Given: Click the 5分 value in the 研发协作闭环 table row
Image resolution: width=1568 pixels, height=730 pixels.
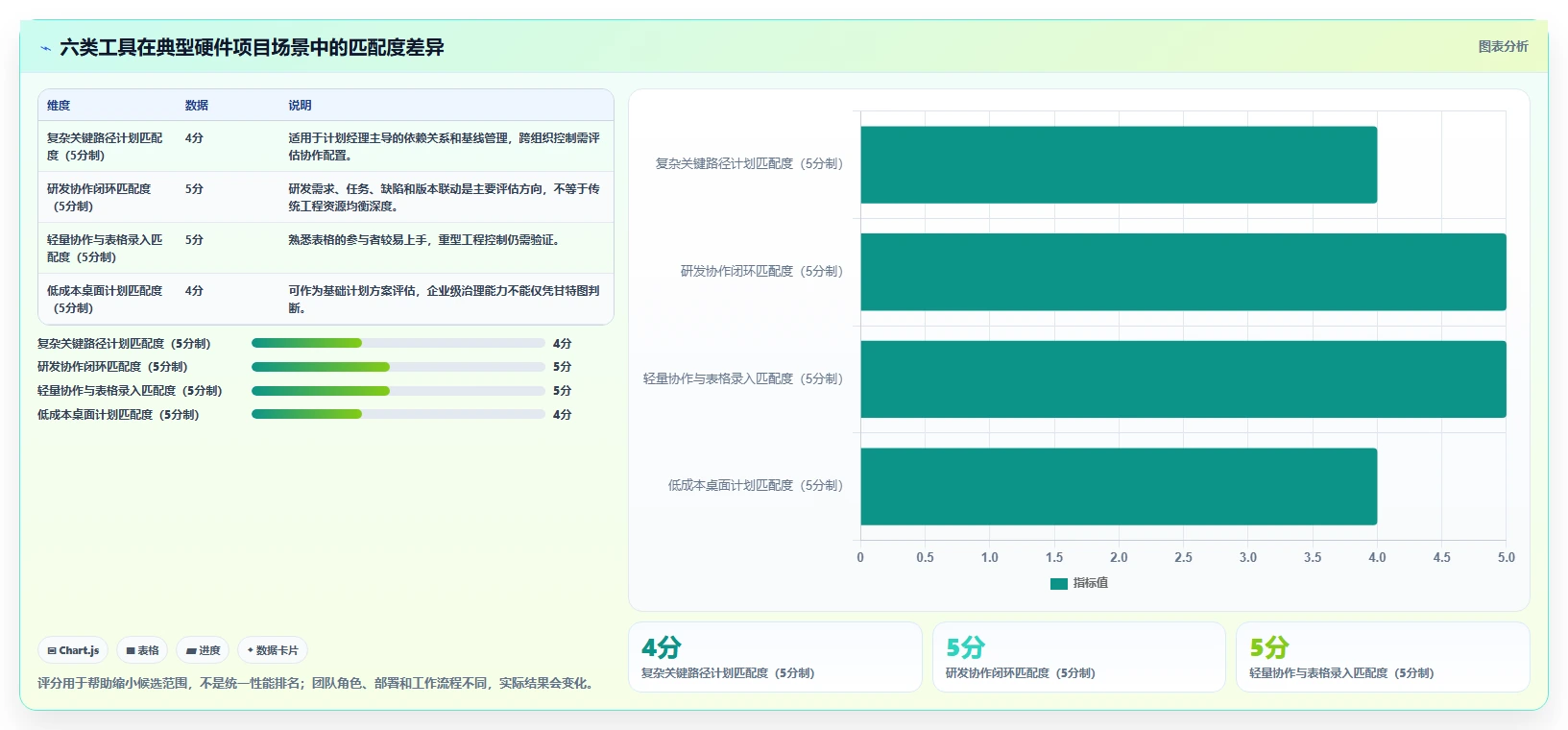Looking at the screenshot, I should pyautogui.click(x=194, y=189).
